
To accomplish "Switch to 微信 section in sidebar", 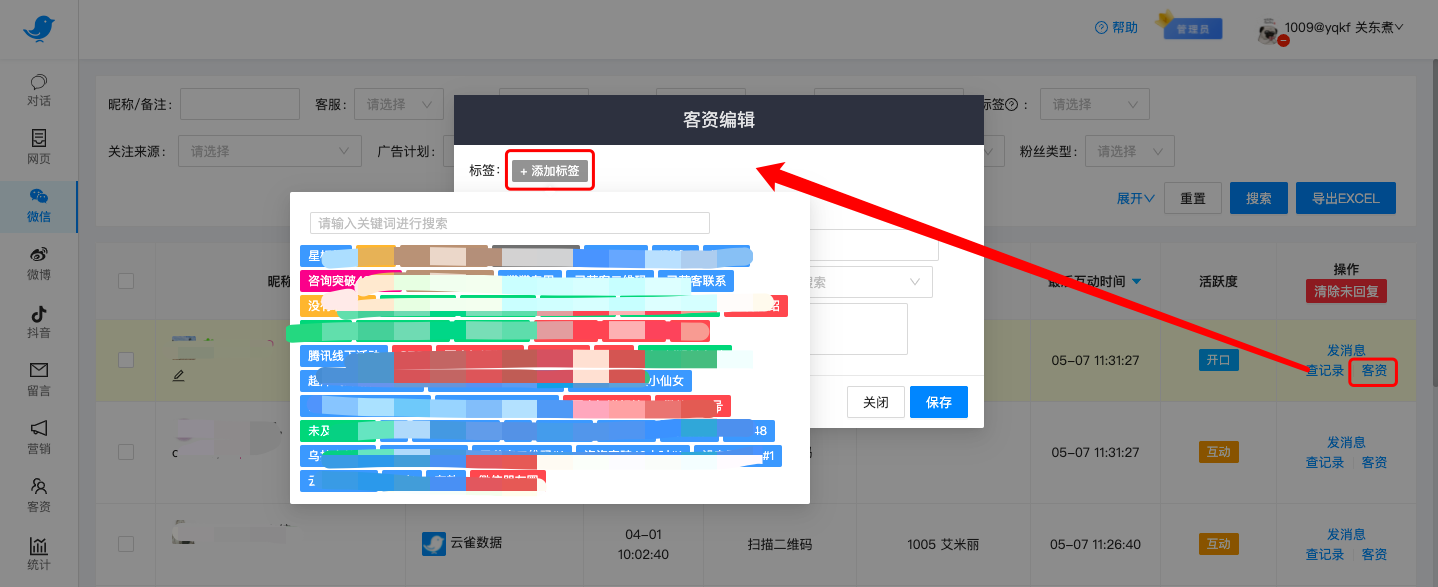I will [38, 204].
